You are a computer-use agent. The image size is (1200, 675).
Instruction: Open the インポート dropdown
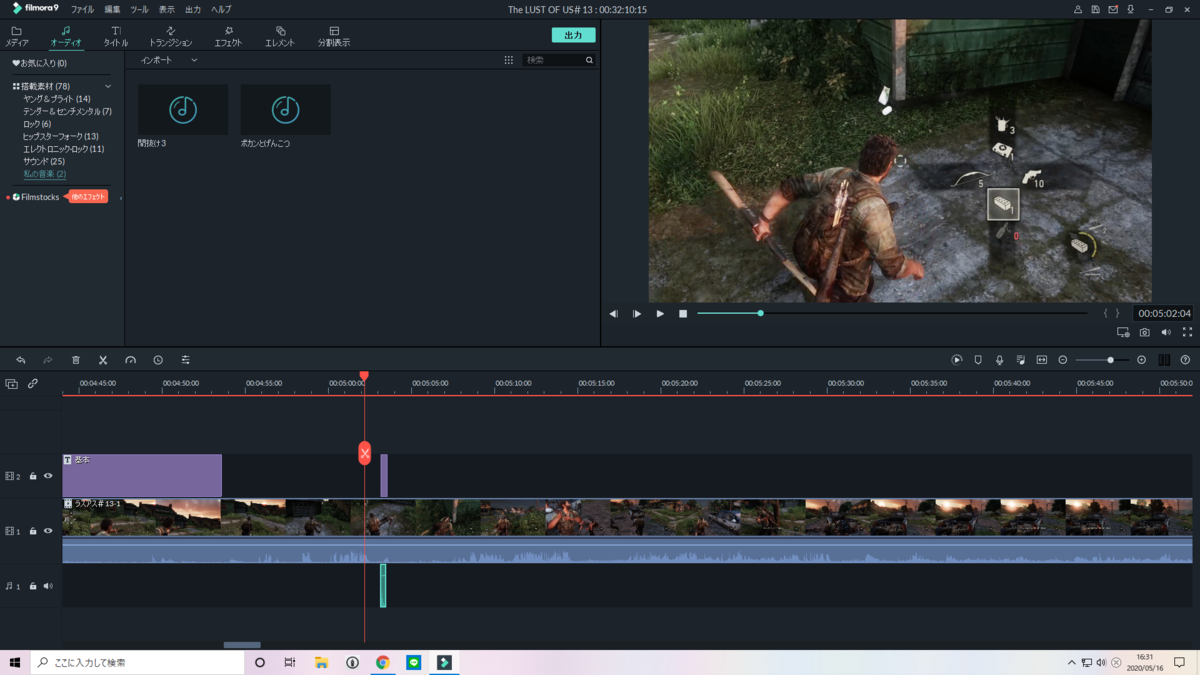[169, 60]
